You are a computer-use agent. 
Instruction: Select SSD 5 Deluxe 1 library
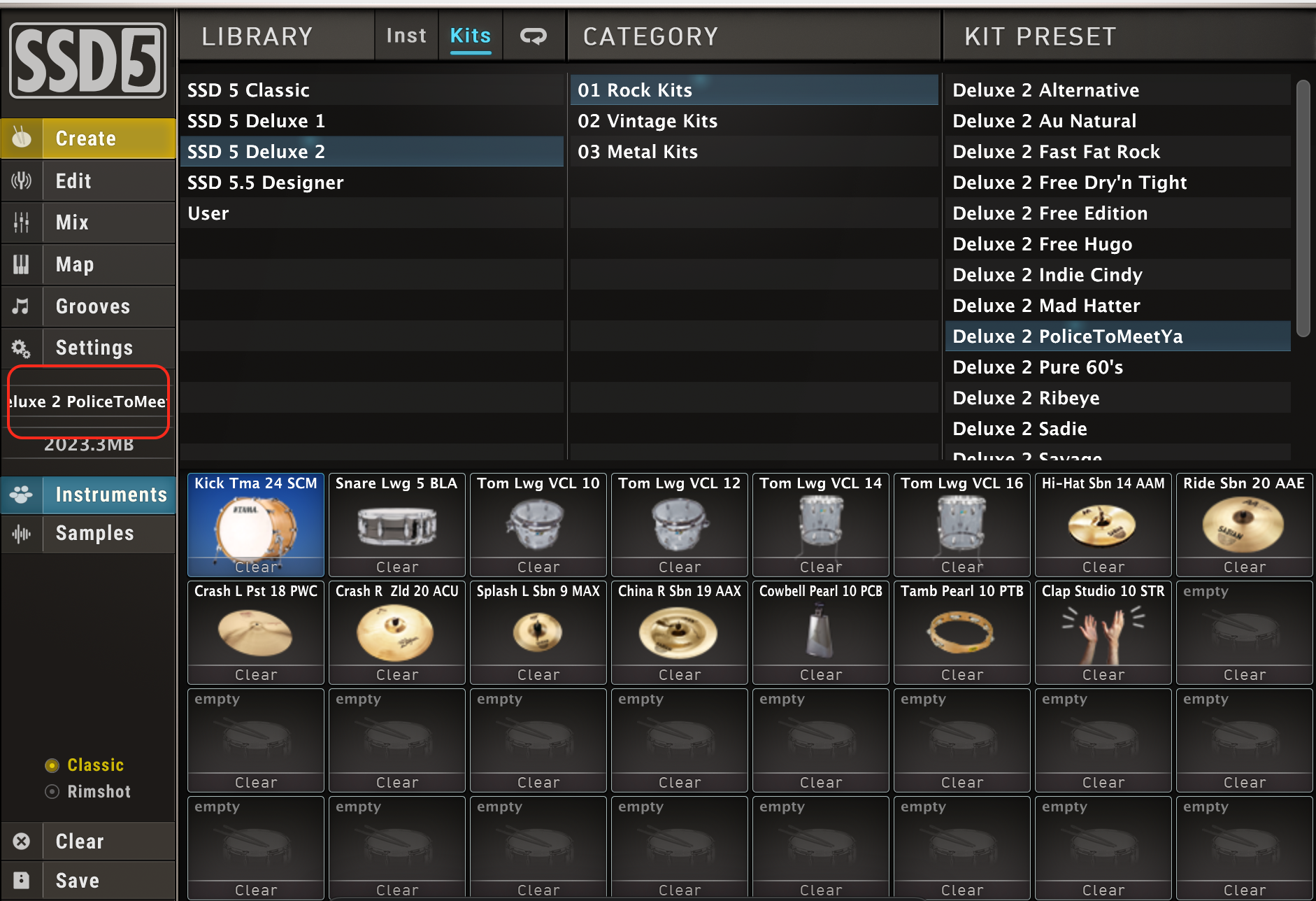[x=372, y=121]
